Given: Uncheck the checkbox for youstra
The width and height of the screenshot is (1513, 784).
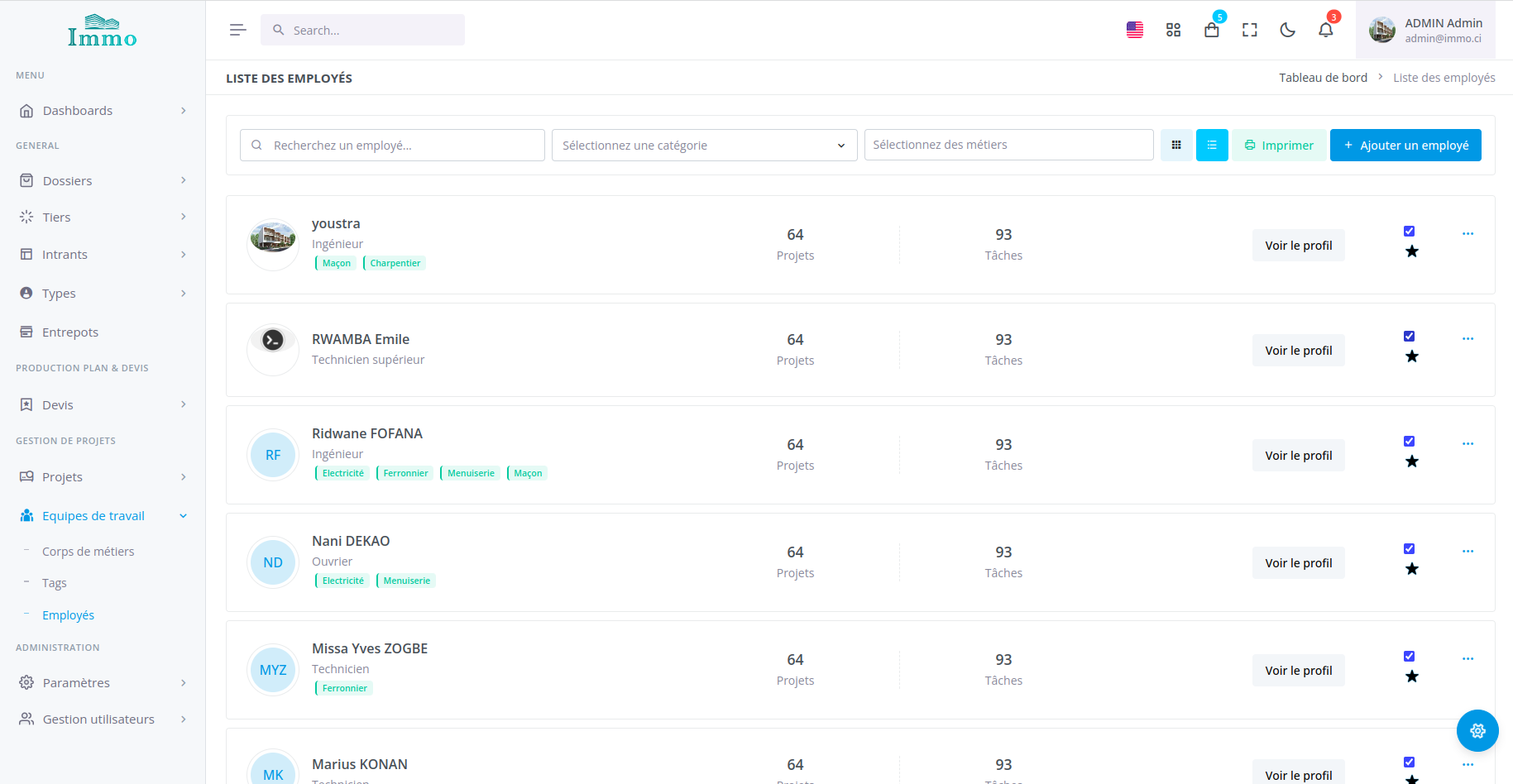Looking at the screenshot, I should coord(1409,232).
